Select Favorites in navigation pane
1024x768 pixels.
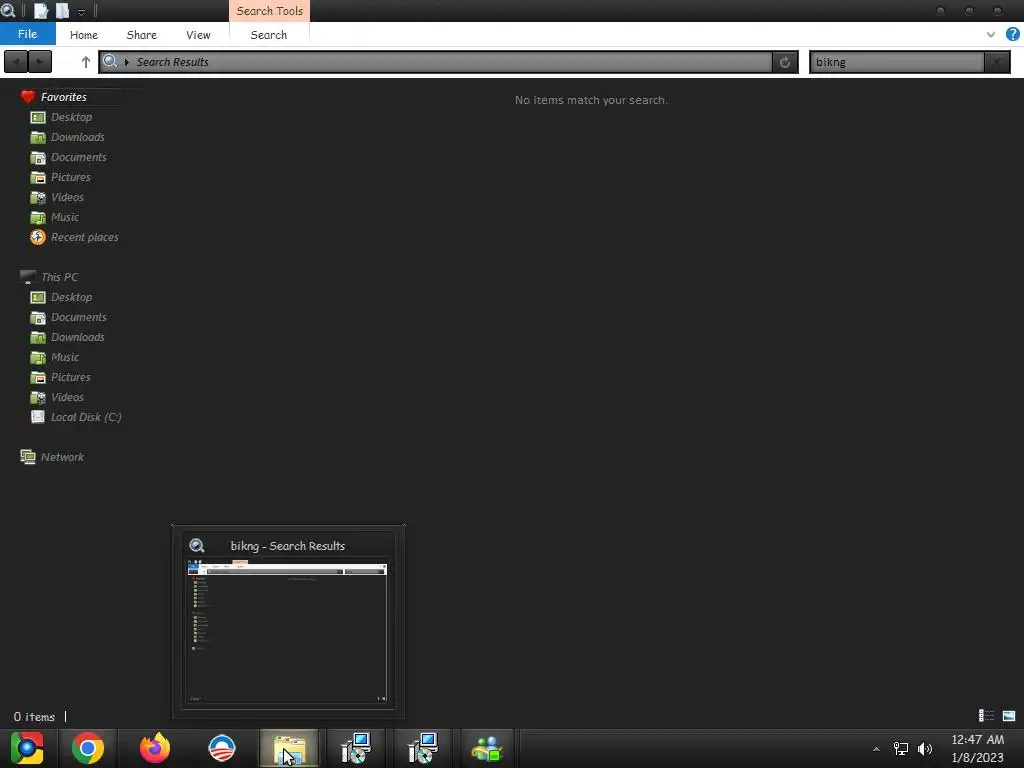tap(63, 97)
